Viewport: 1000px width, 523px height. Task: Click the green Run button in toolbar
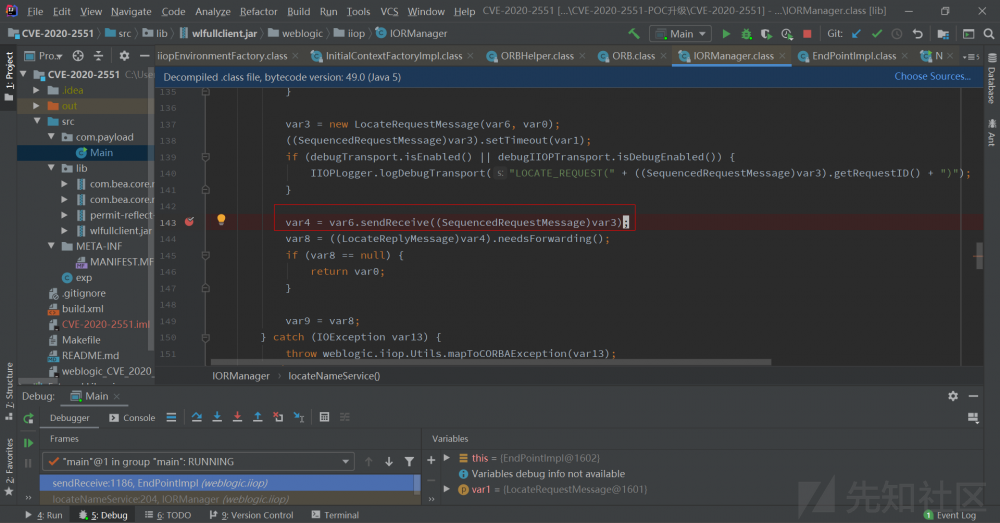coord(727,34)
